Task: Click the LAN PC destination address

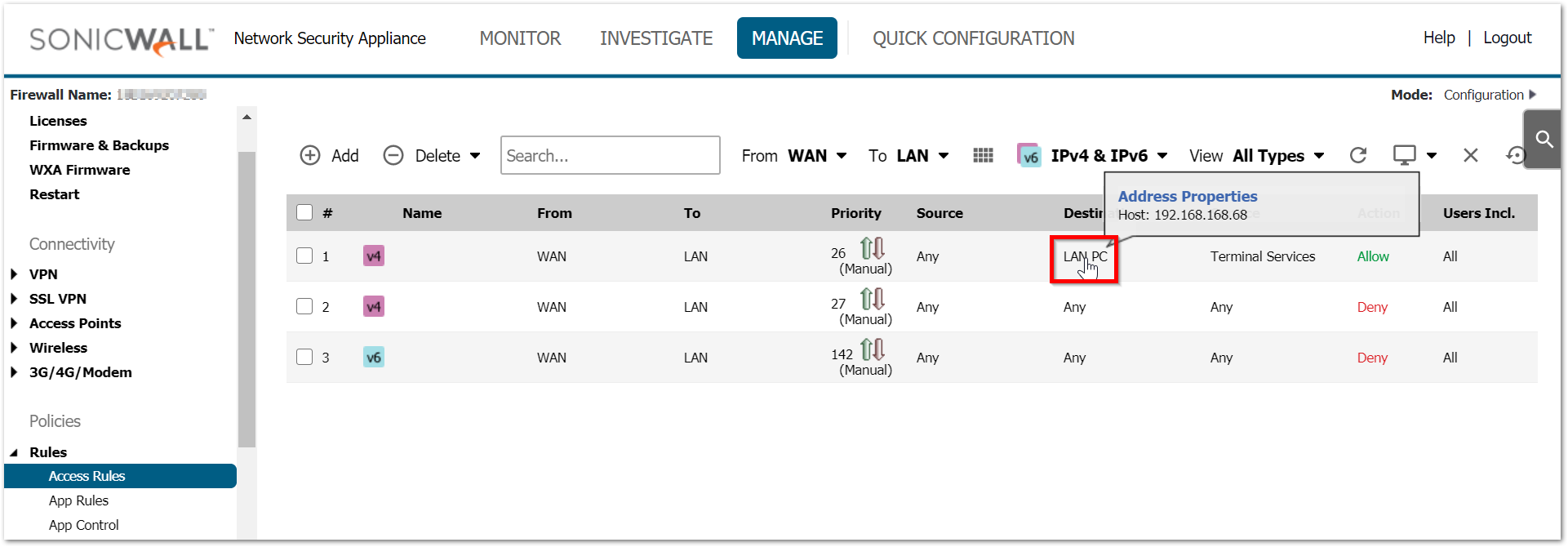Action: tap(1085, 256)
